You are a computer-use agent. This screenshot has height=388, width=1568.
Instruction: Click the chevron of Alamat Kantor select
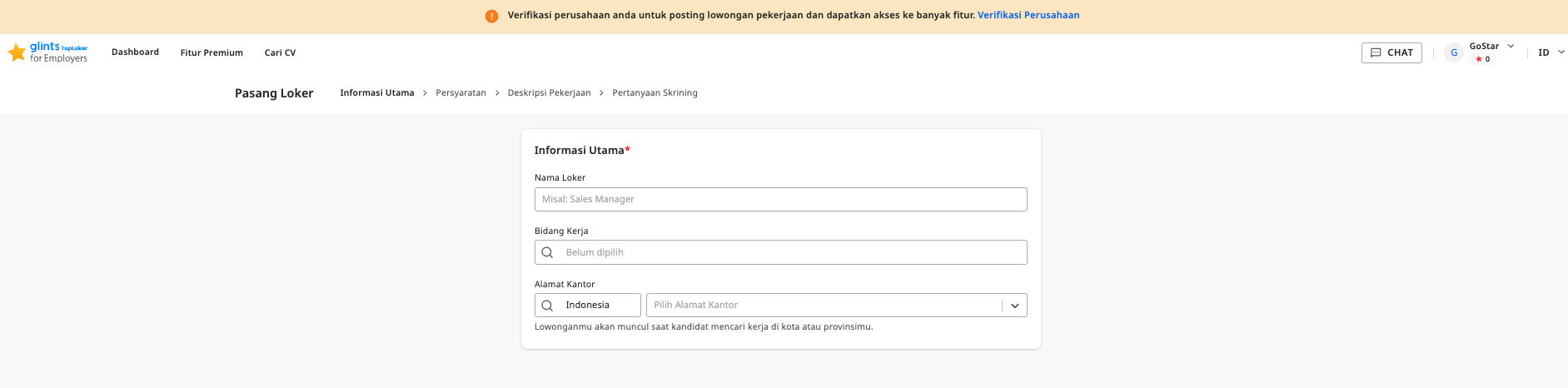click(x=1015, y=306)
